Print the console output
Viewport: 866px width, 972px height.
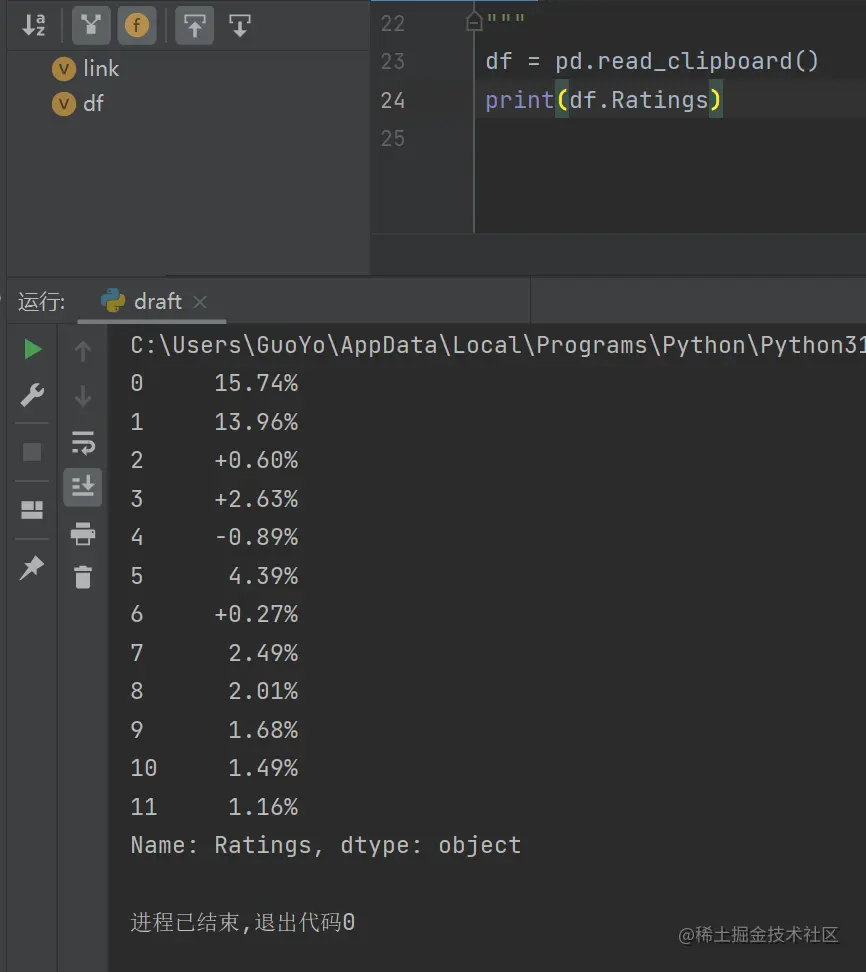click(83, 533)
